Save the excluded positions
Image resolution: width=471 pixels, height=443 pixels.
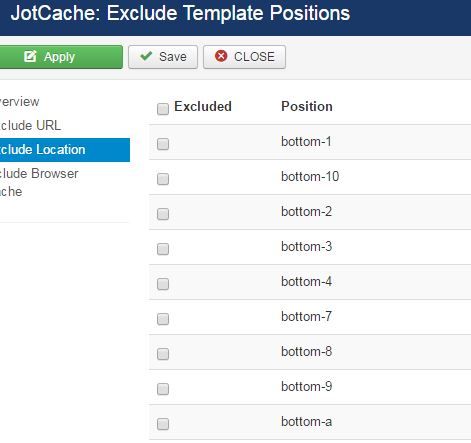(x=163, y=57)
